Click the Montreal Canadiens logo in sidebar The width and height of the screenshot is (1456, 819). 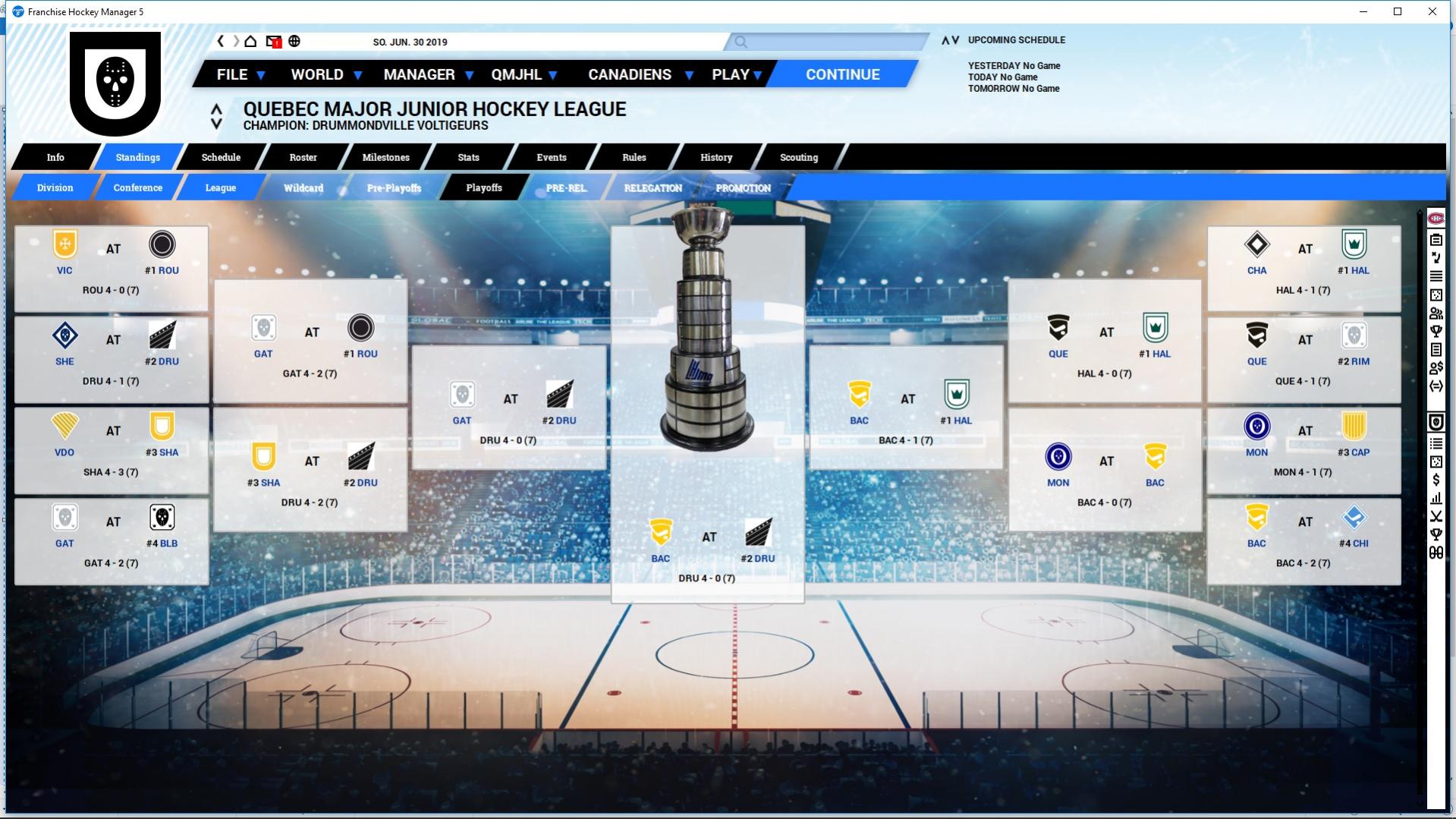[1436, 219]
